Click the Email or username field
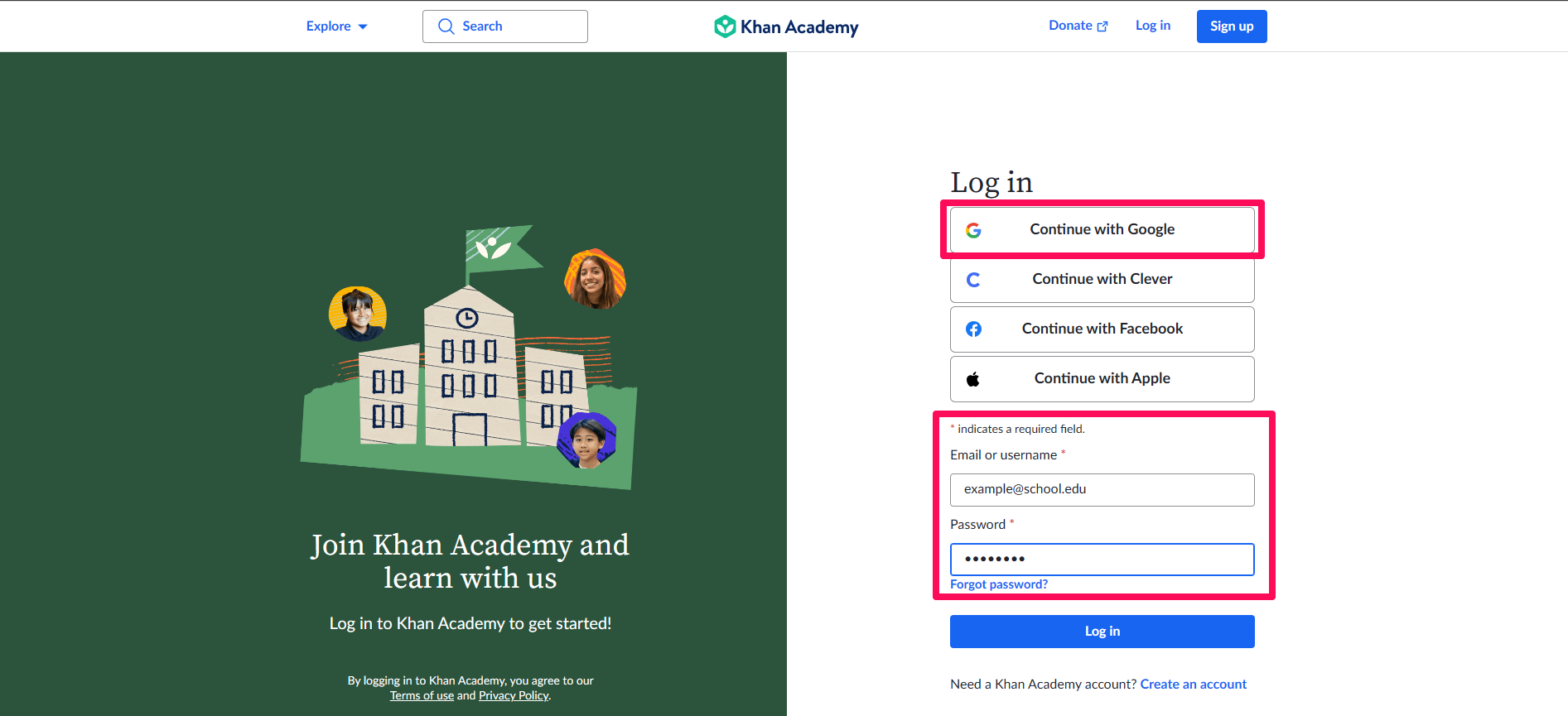1568x716 pixels. click(1102, 490)
